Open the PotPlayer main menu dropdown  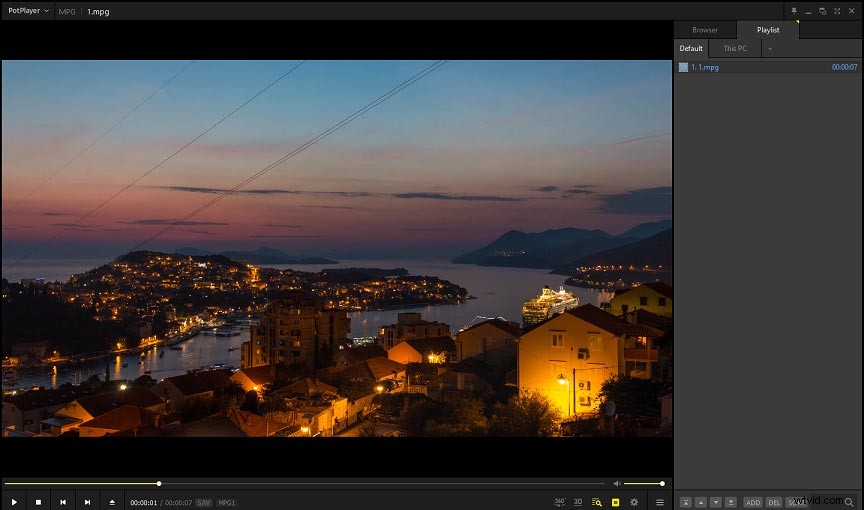(x=27, y=10)
